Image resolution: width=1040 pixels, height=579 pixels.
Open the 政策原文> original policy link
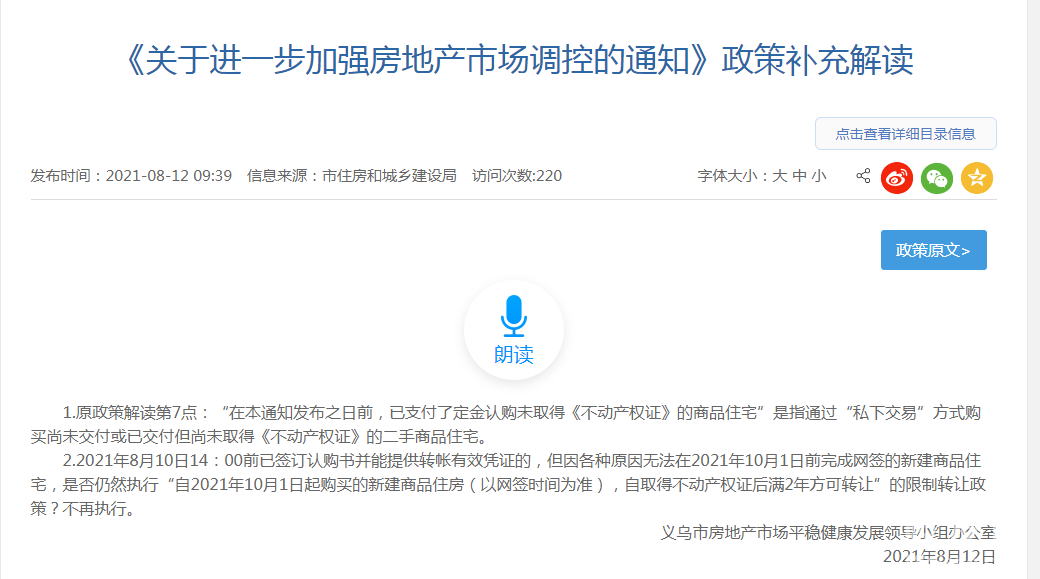pos(933,250)
